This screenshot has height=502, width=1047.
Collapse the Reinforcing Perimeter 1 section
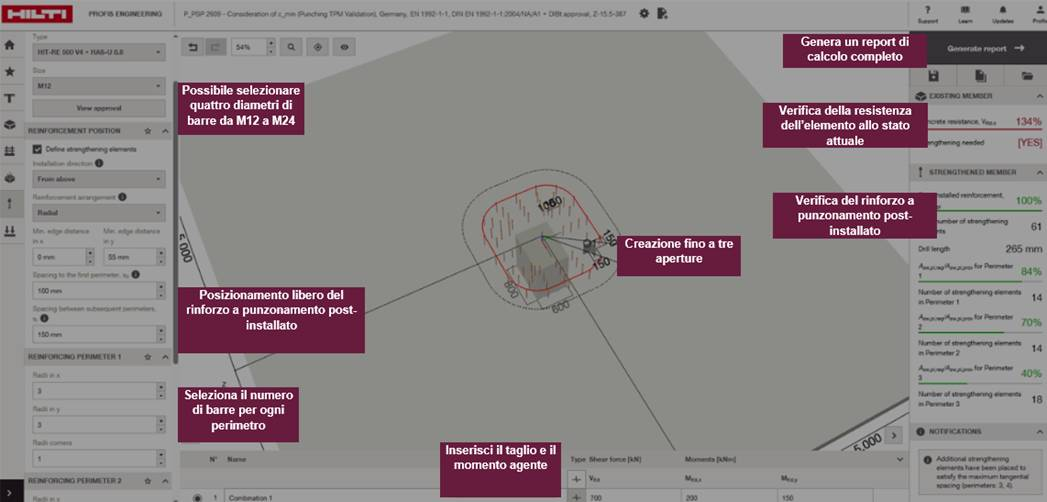[x=165, y=357]
